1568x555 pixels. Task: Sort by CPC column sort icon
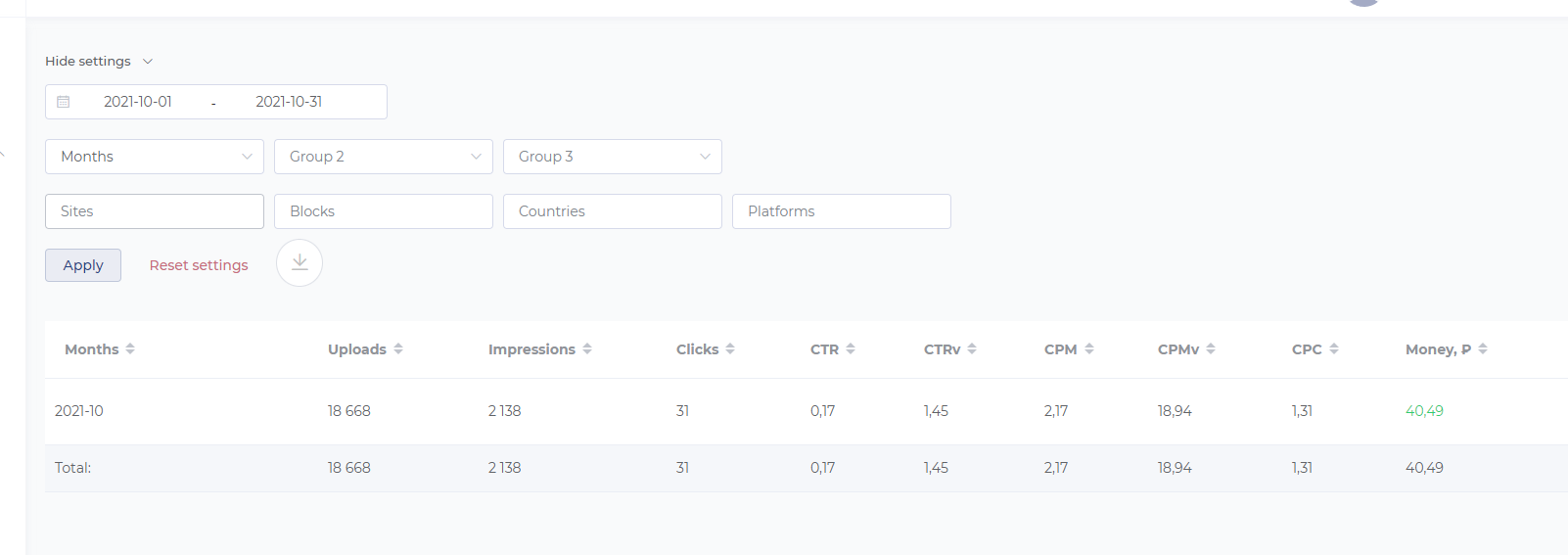[1334, 349]
